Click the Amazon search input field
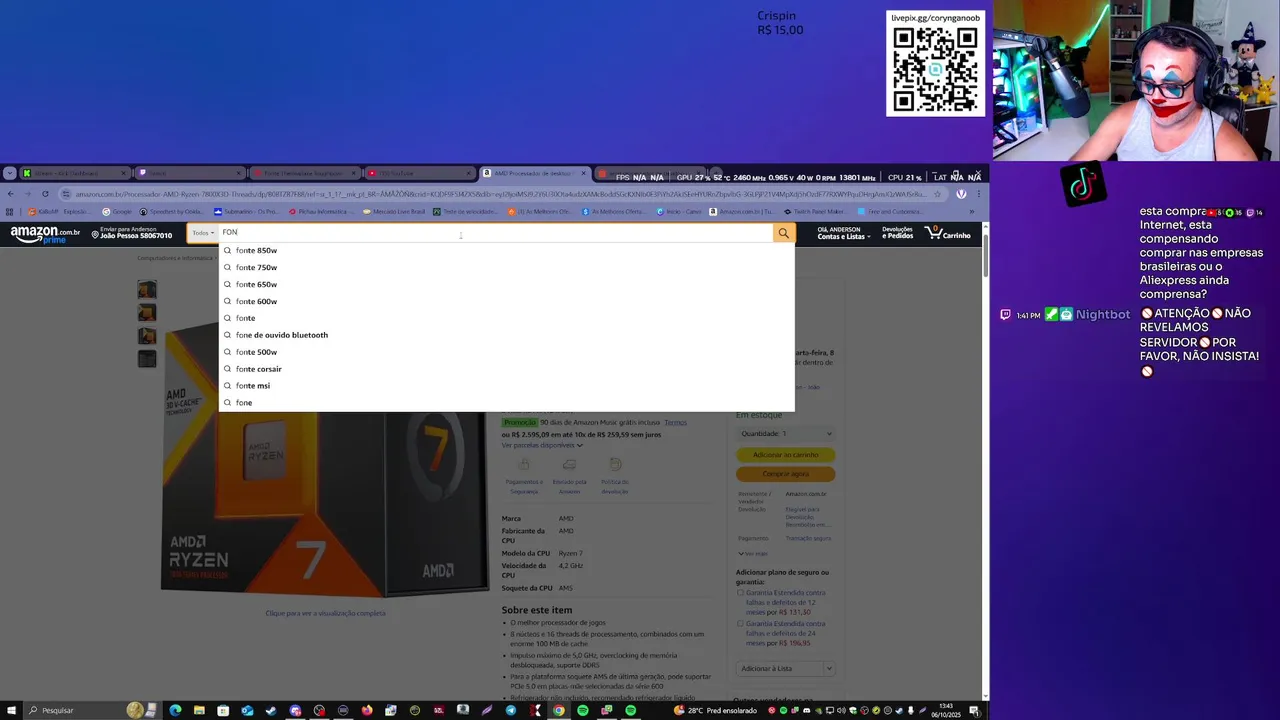The image size is (1280, 720). point(496,233)
